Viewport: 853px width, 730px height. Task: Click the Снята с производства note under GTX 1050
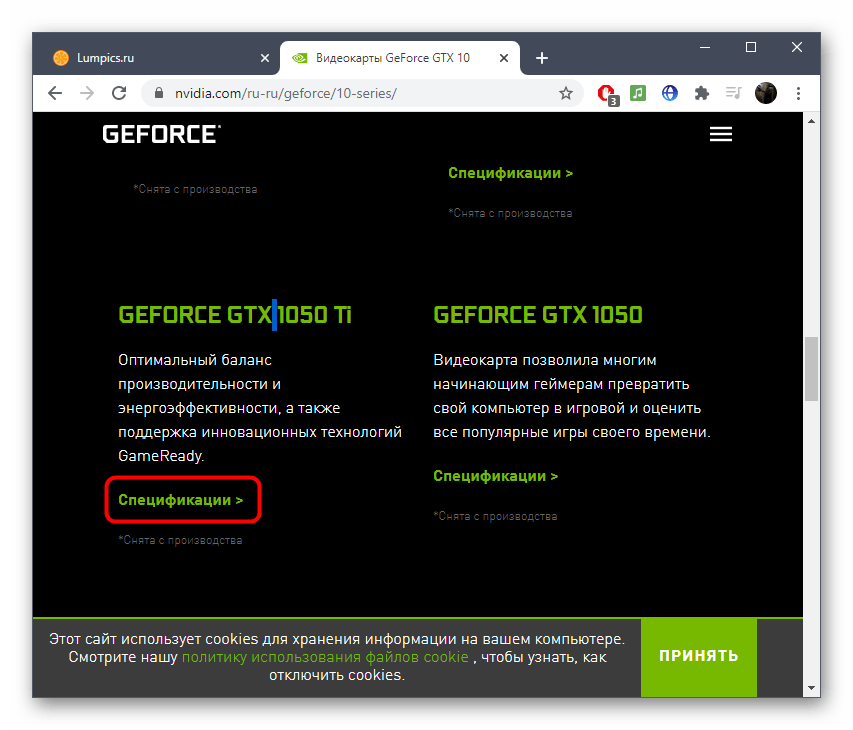(495, 516)
